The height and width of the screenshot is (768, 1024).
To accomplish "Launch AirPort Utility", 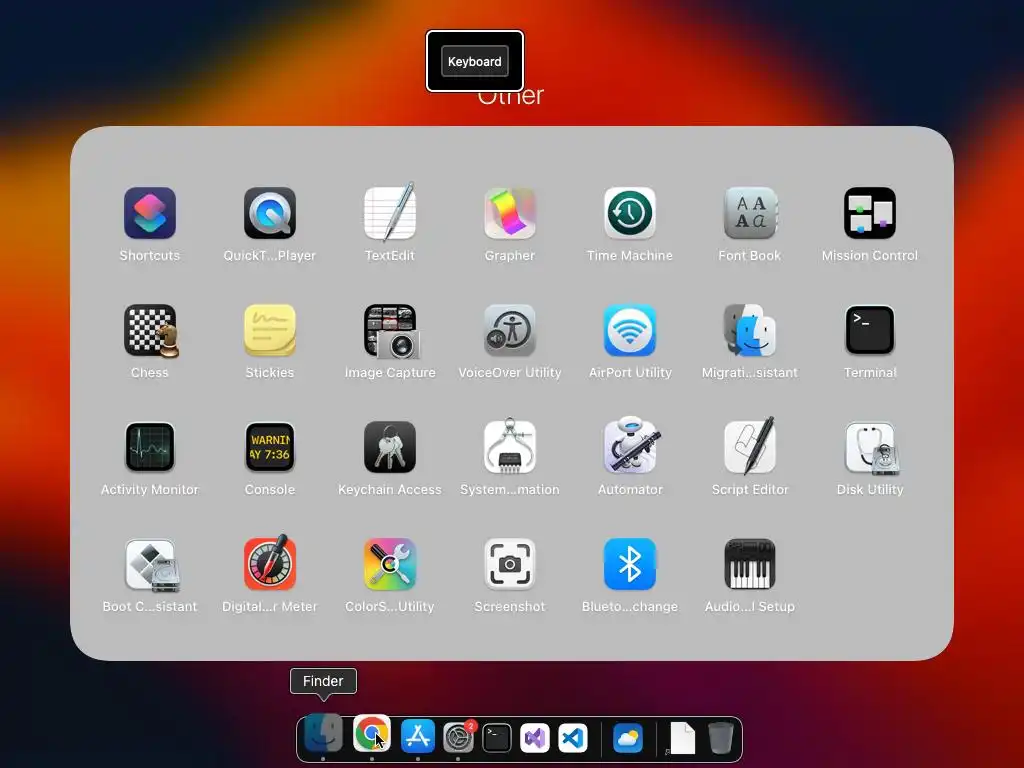I will pyautogui.click(x=630, y=330).
